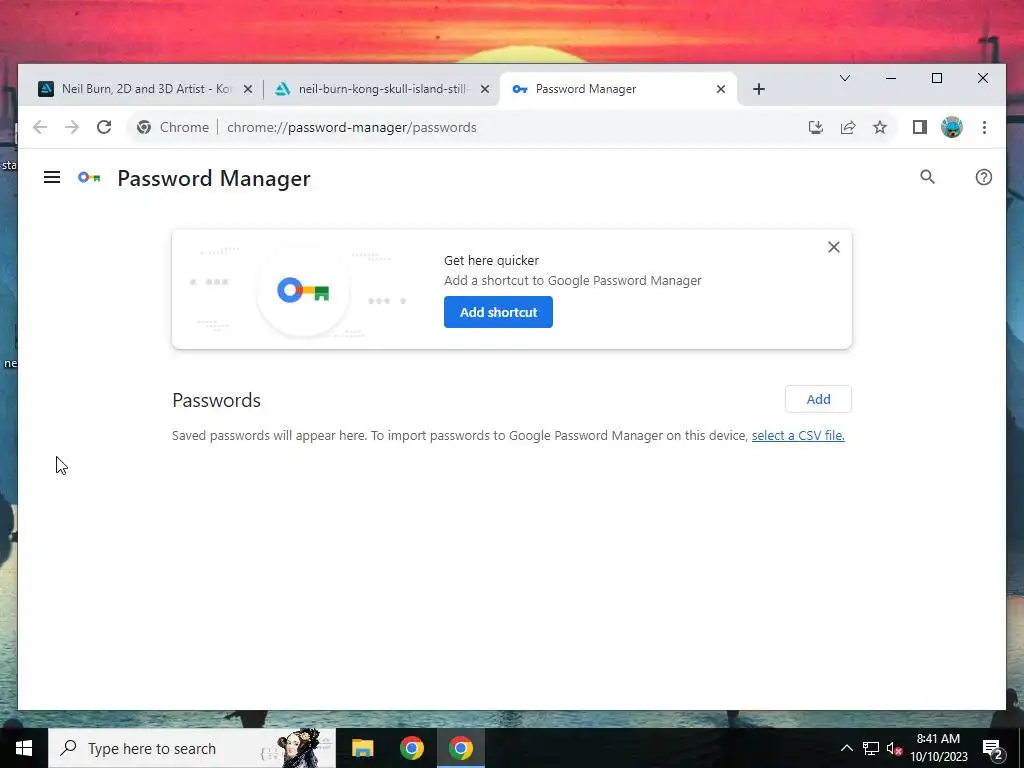Close the neil-burn-kong-skull-island tab
Image resolution: width=1024 pixels, height=768 pixels.
(x=485, y=89)
